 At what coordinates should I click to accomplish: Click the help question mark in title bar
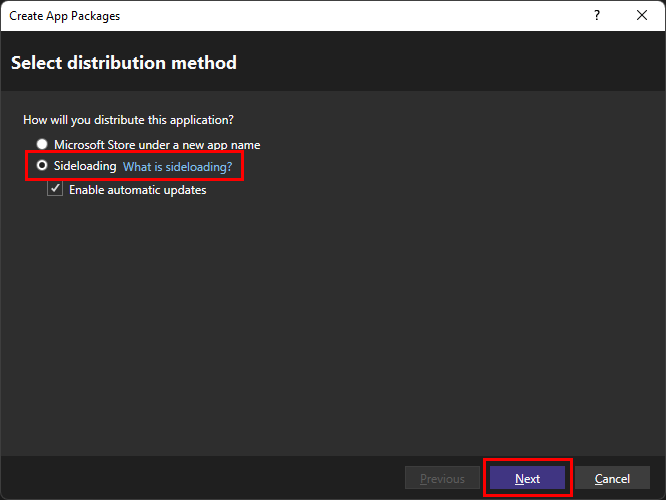coord(597,16)
